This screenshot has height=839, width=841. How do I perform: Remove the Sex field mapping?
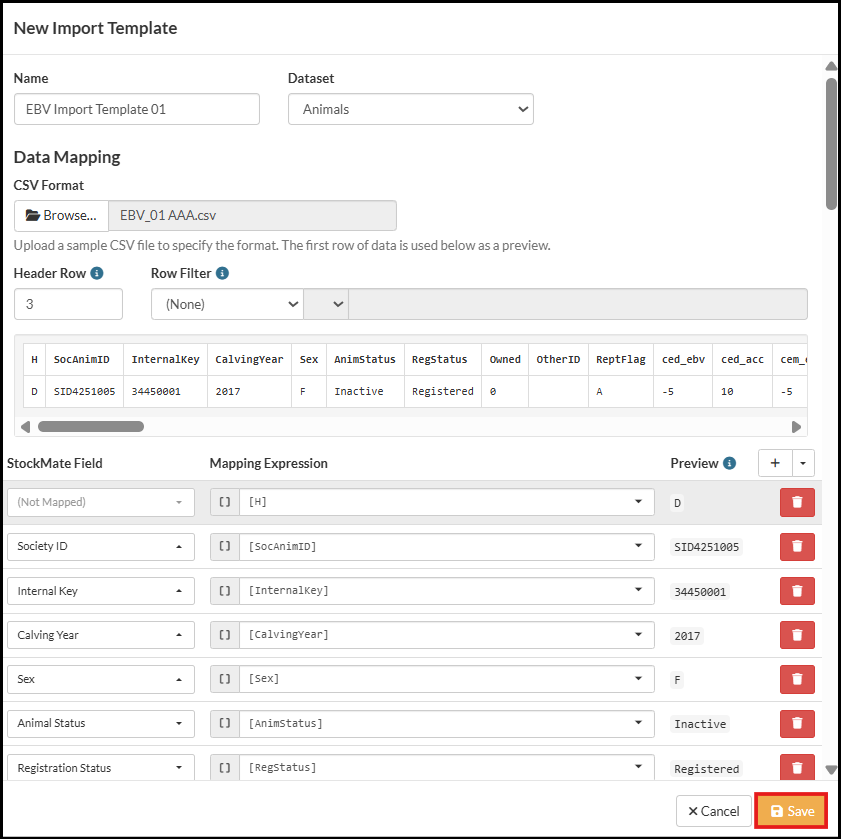point(797,679)
